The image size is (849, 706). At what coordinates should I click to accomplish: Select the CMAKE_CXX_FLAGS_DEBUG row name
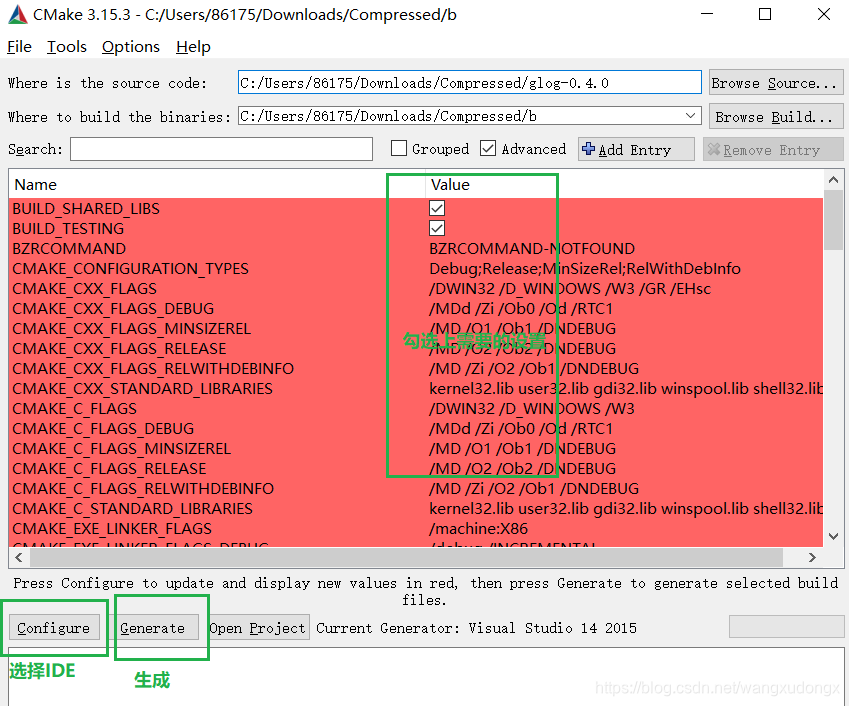113,309
